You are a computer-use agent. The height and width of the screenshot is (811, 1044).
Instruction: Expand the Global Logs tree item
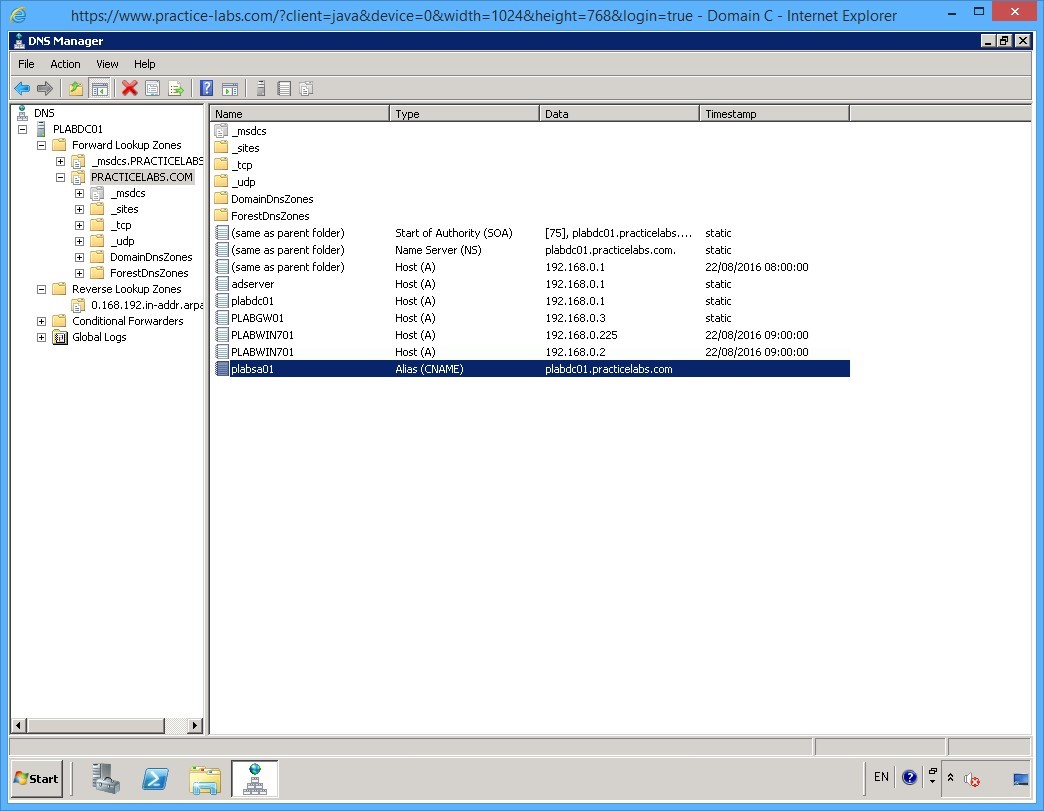[40, 337]
